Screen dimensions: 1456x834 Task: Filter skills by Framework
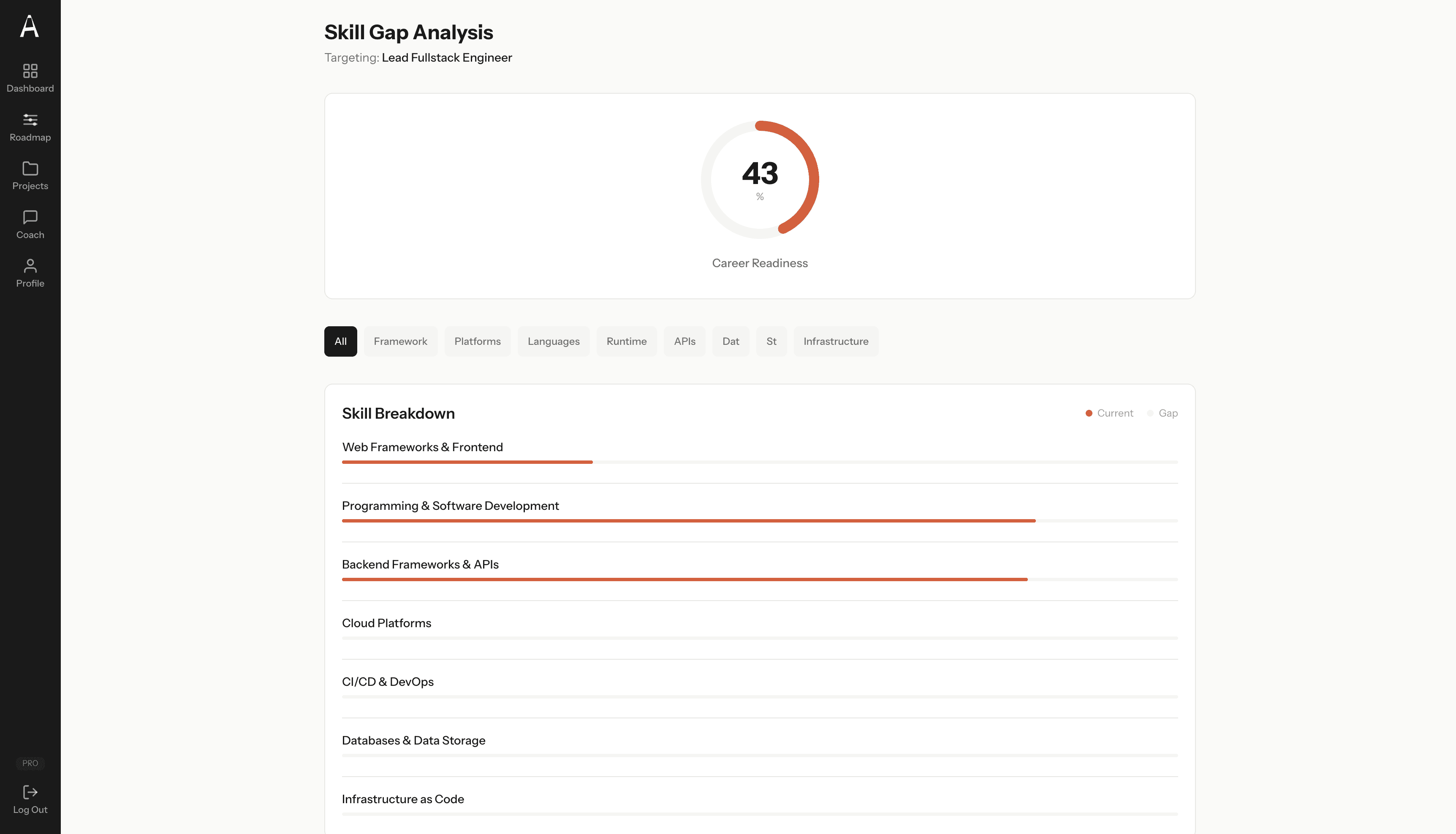point(401,341)
